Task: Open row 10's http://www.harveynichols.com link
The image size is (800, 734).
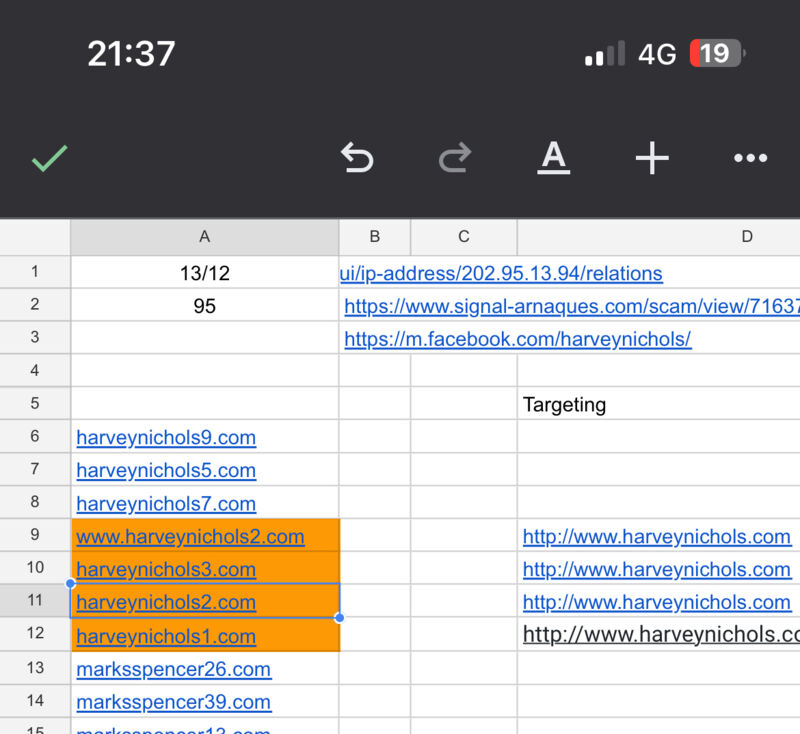Action: (x=657, y=569)
